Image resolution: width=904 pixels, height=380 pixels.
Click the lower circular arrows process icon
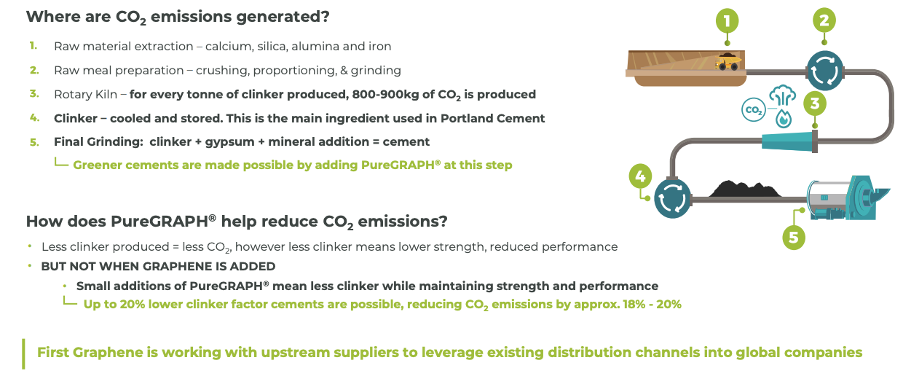pos(671,198)
